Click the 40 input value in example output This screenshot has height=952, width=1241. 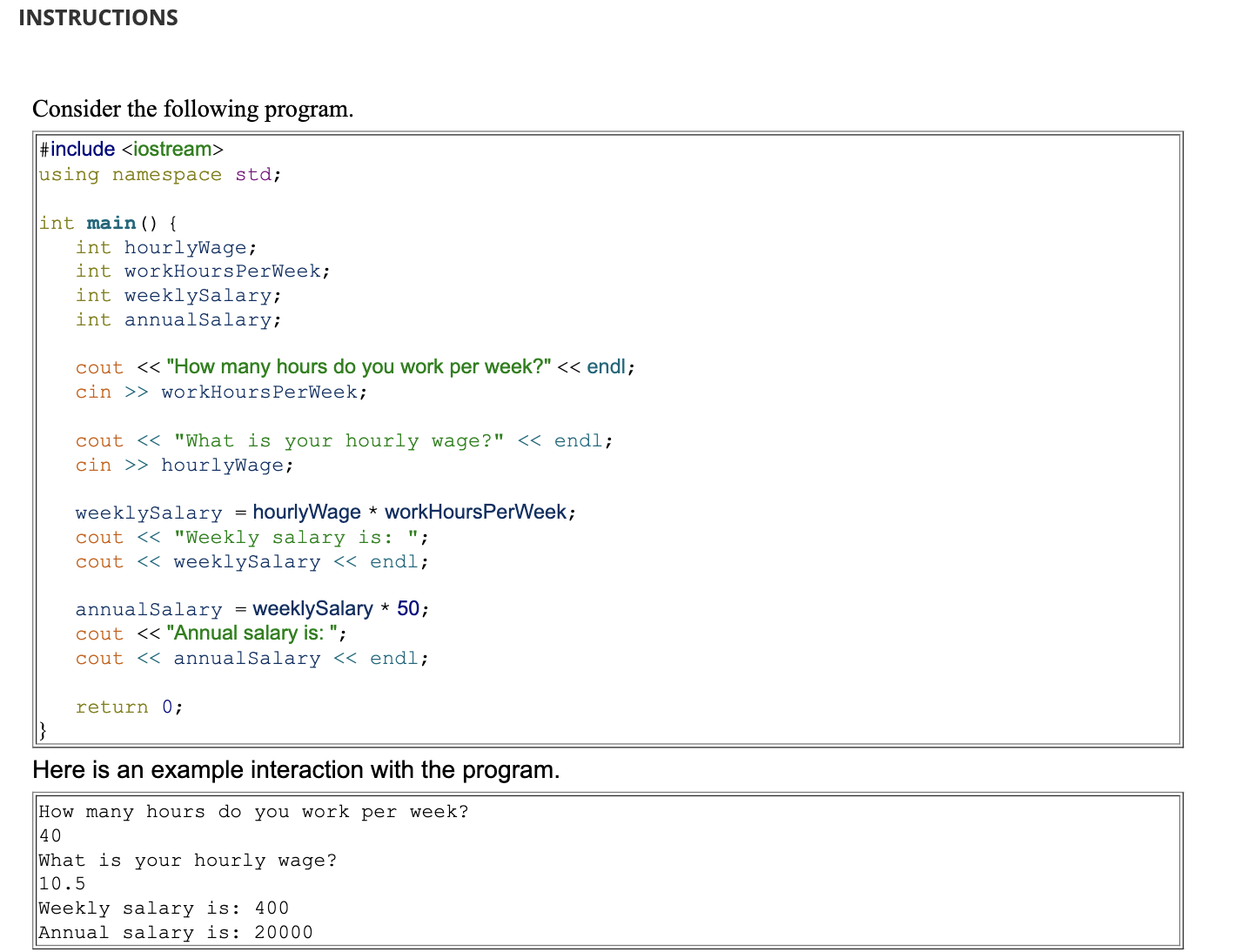(50, 835)
